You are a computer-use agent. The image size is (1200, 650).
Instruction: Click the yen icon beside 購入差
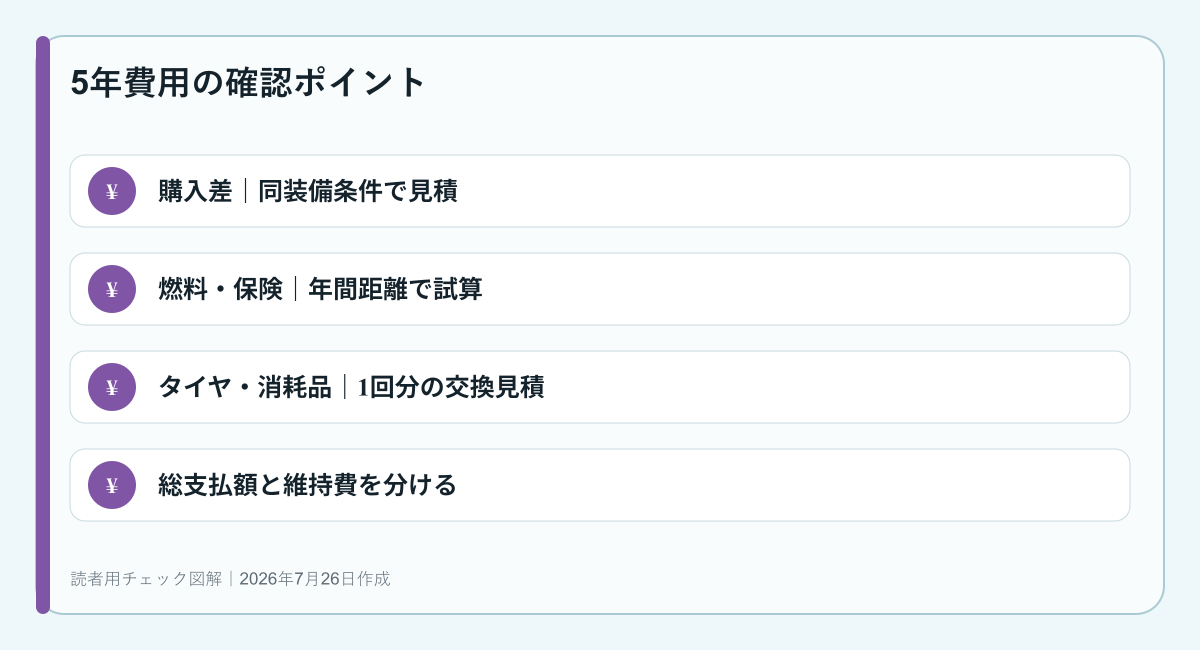click(112, 191)
